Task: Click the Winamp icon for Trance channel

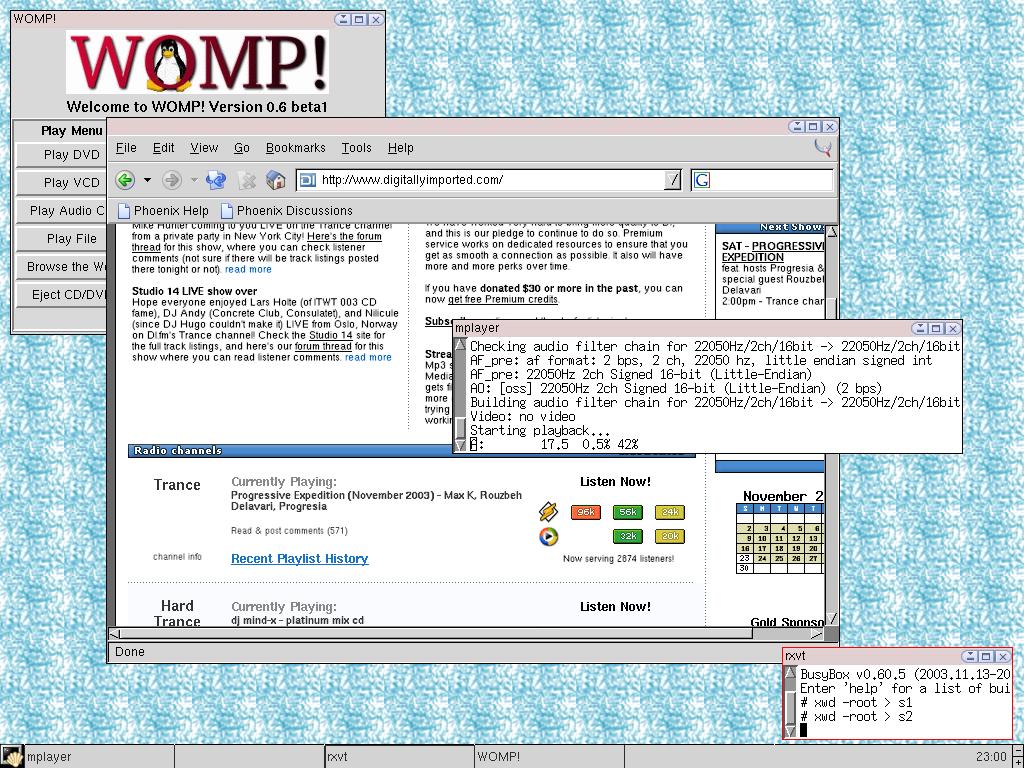Action: (548, 512)
